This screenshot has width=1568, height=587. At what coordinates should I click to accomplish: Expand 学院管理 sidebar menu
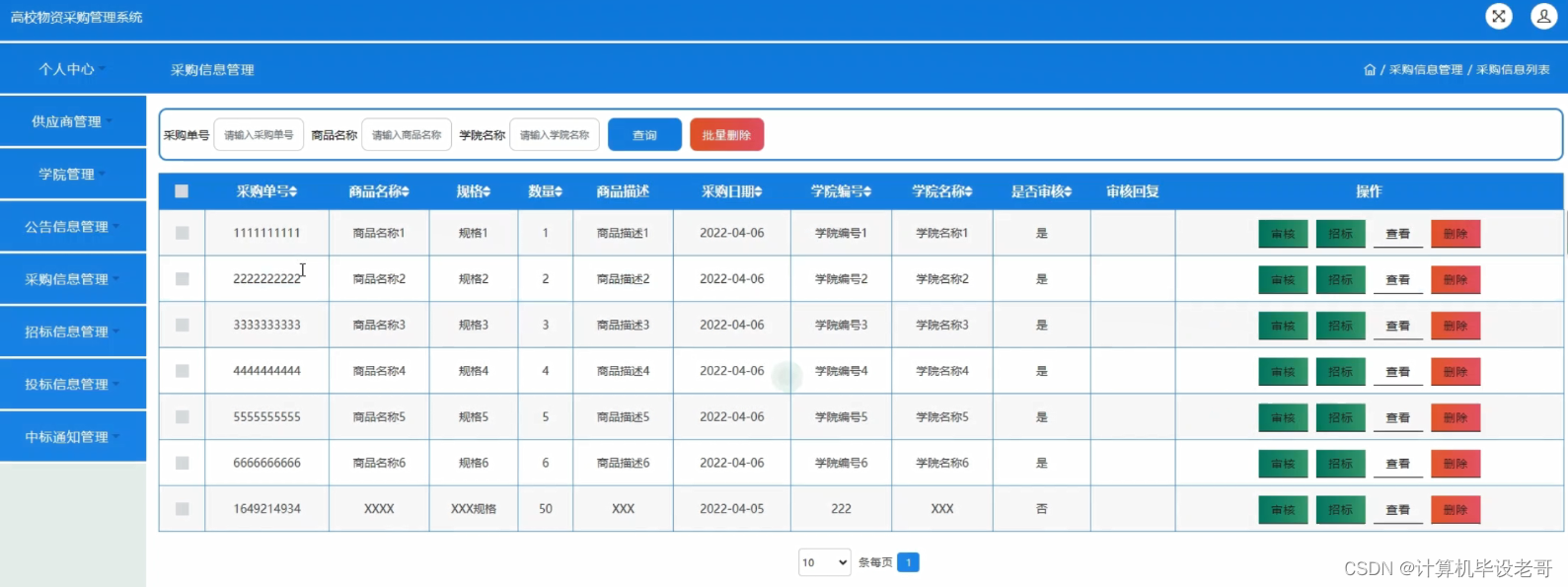(73, 174)
